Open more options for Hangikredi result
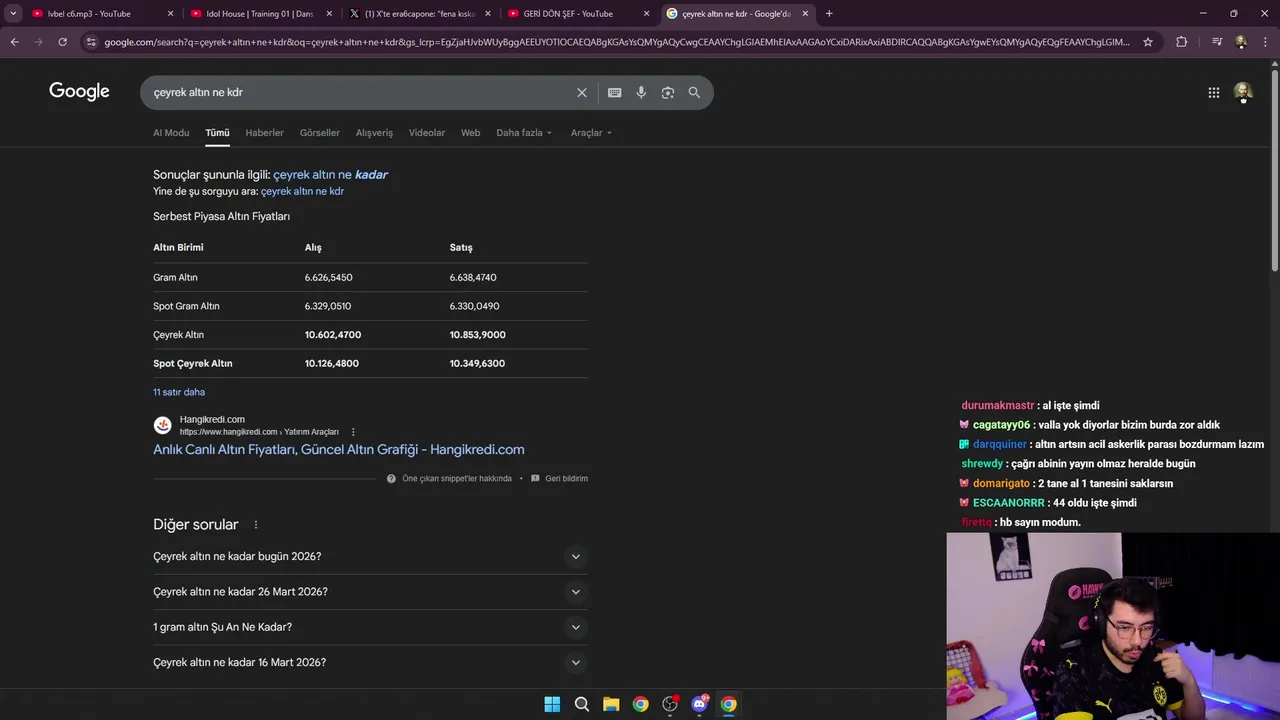This screenshot has width=1280, height=720. coord(353,432)
